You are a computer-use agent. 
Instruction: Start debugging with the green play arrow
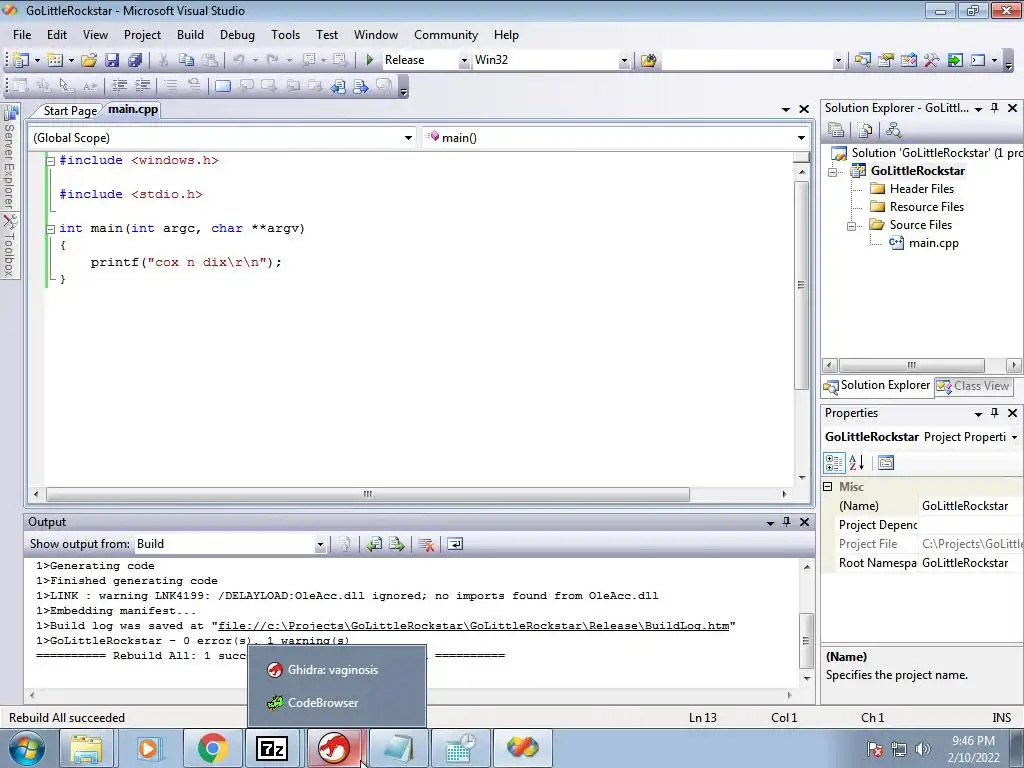[x=370, y=60]
